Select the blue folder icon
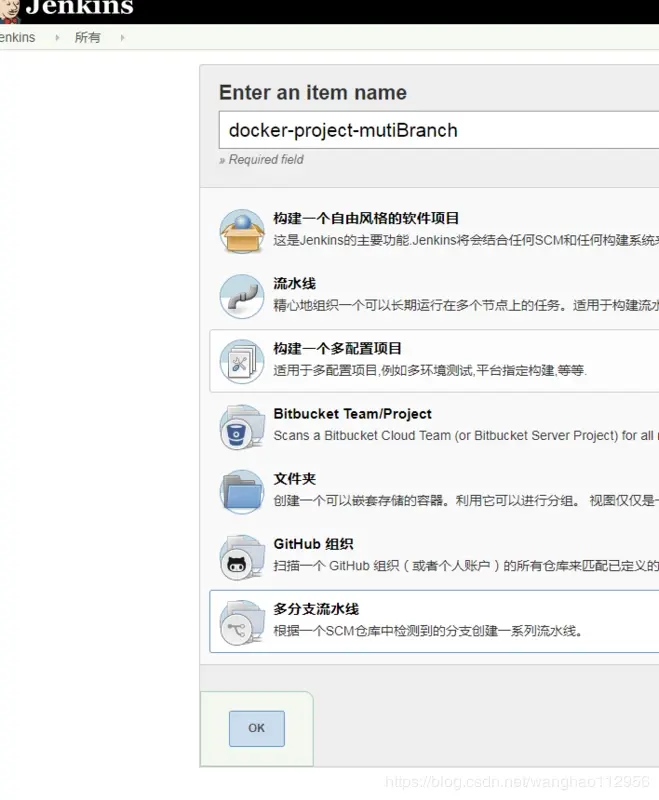The image size is (659, 800). pos(242,492)
